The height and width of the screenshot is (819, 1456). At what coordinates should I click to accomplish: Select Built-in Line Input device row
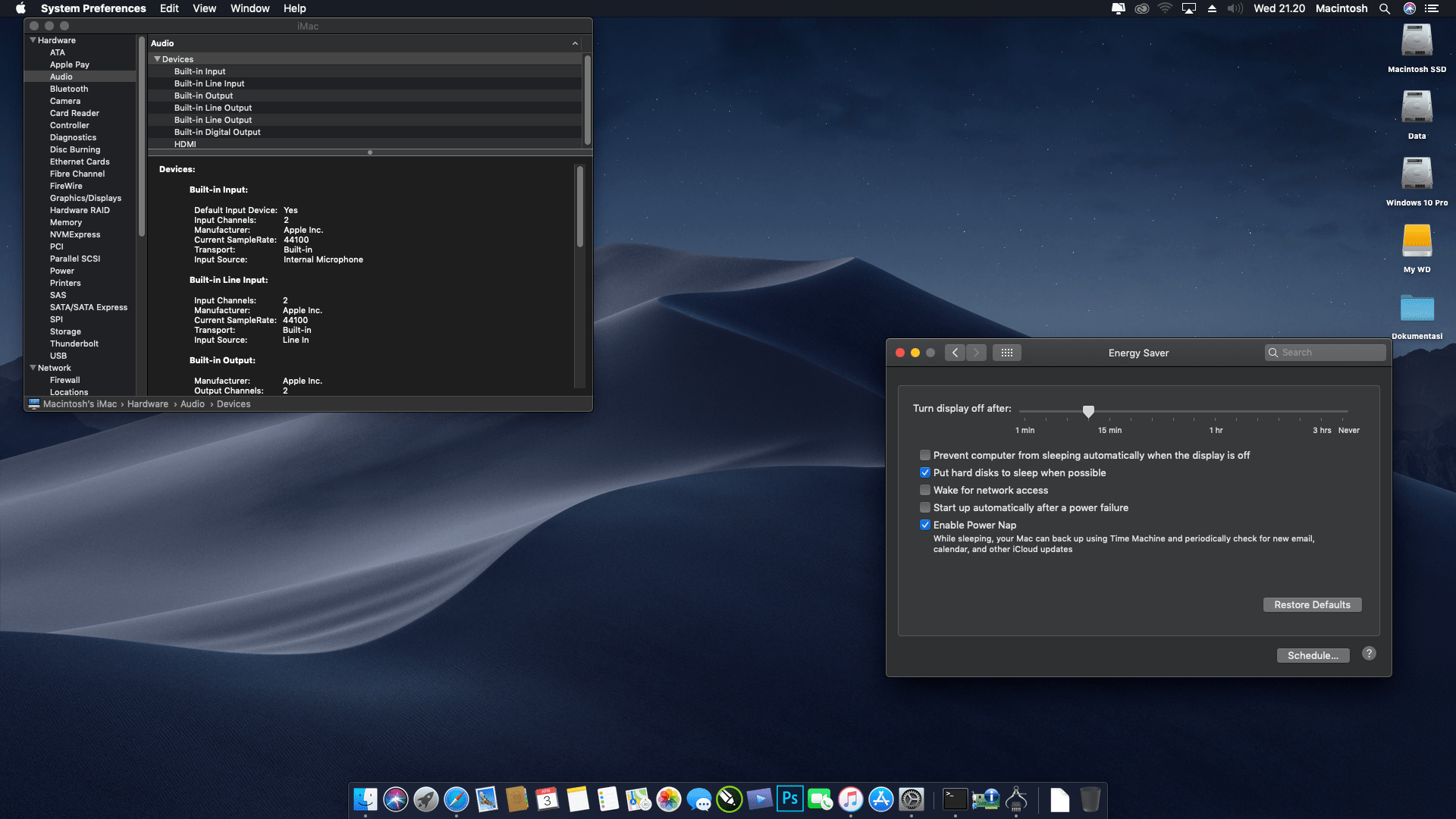[366, 83]
